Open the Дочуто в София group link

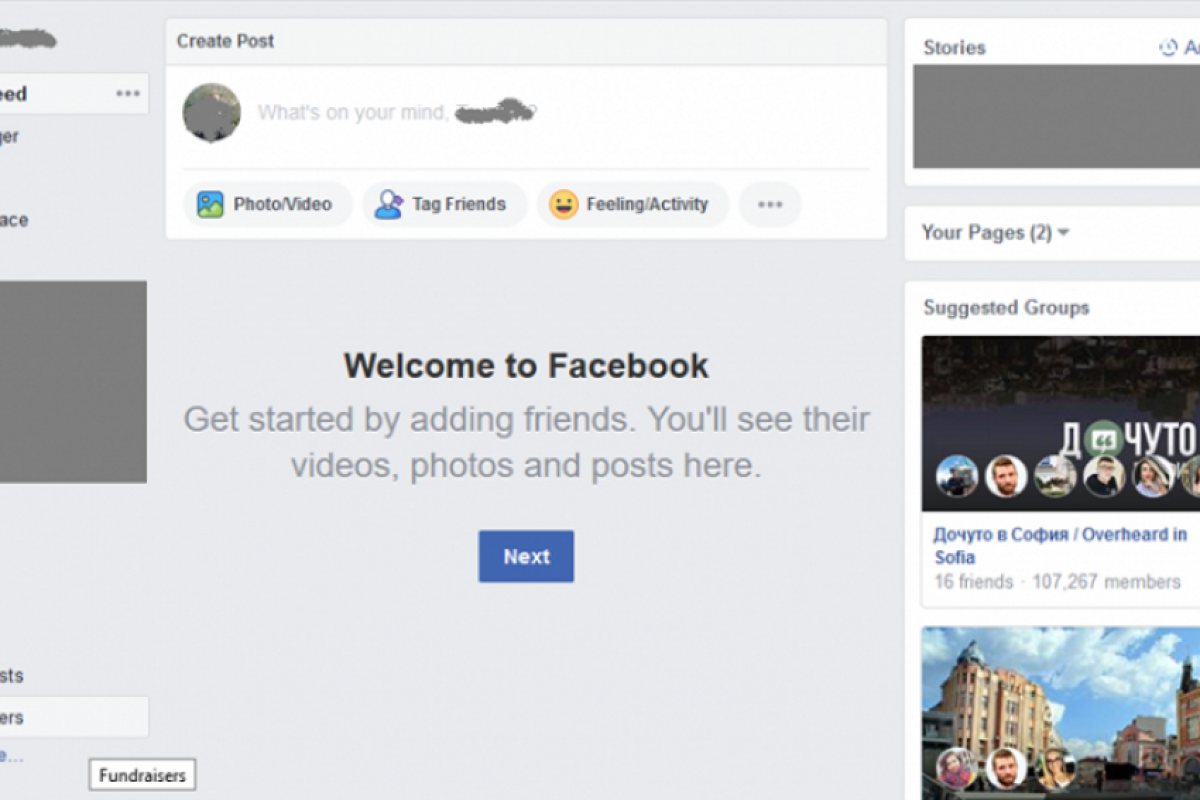click(1060, 546)
